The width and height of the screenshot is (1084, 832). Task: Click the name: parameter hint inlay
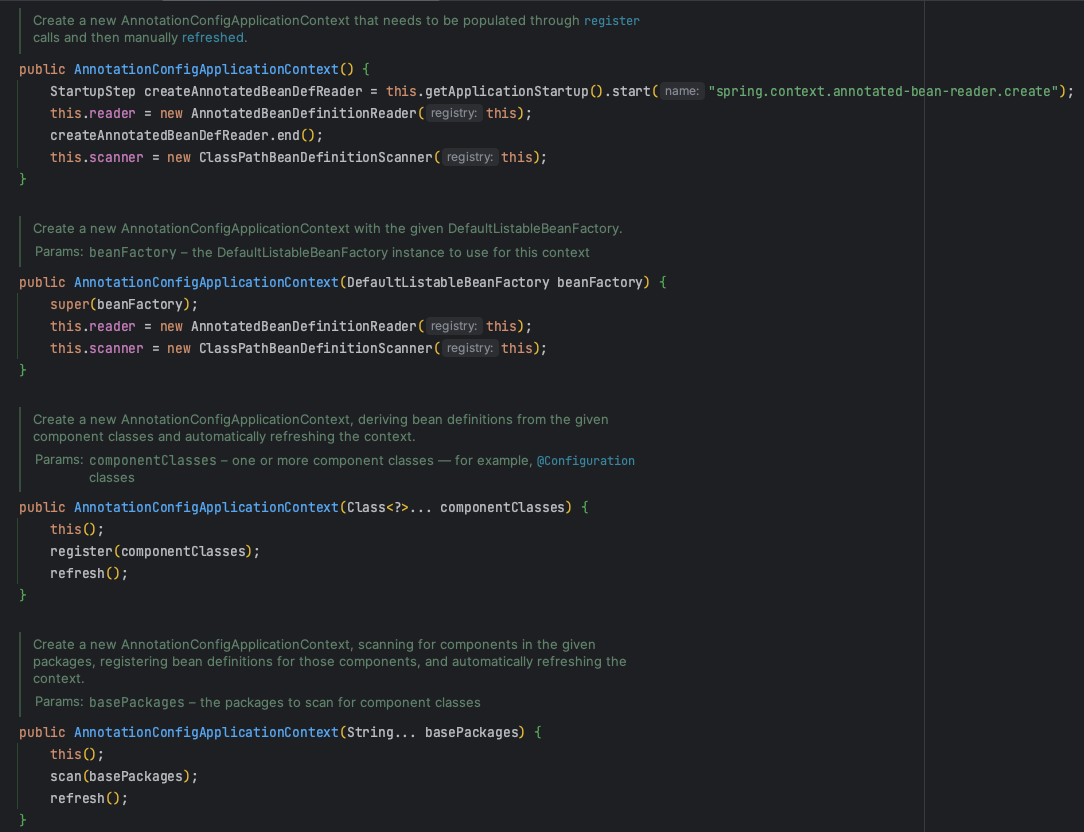click(682, 90)
